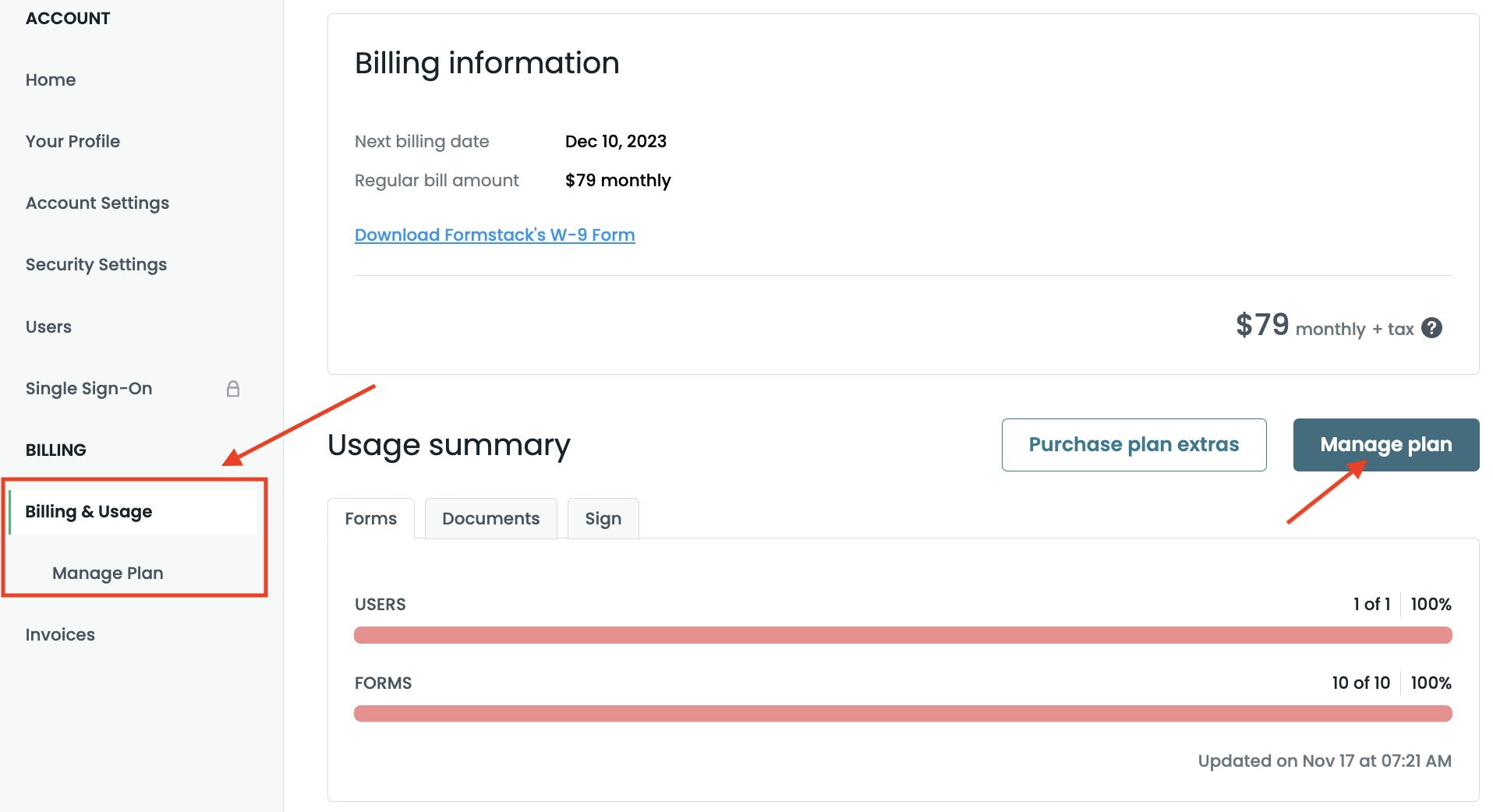This screenshot has height=812, width=1493.
Task: Open Manage Plan sub-item in sidebar
Action: [x=108, y=573]
